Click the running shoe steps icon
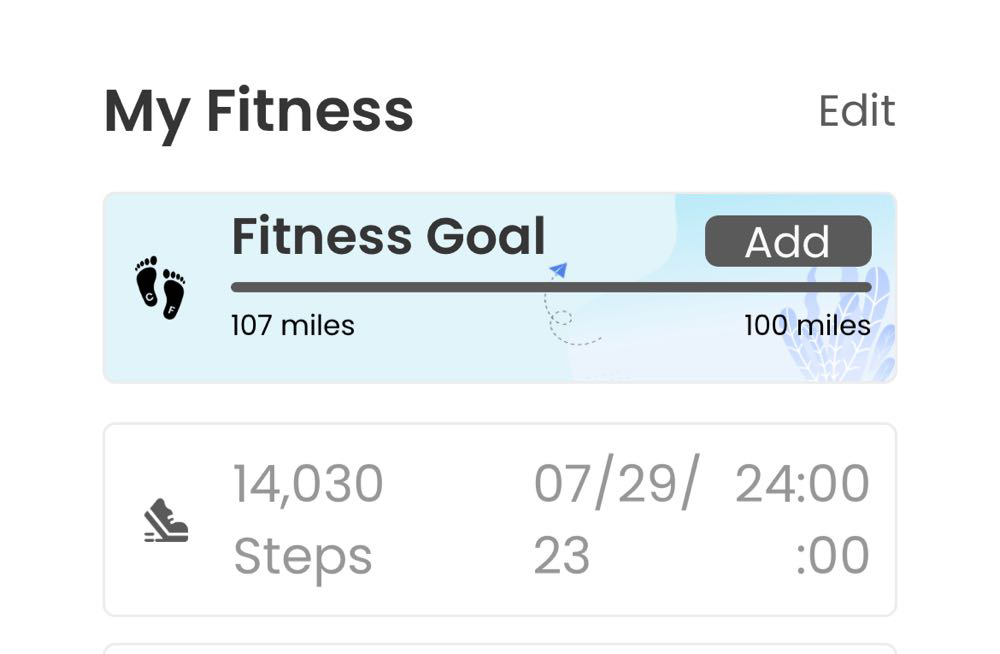1000x654 pixels. (166, 520)
